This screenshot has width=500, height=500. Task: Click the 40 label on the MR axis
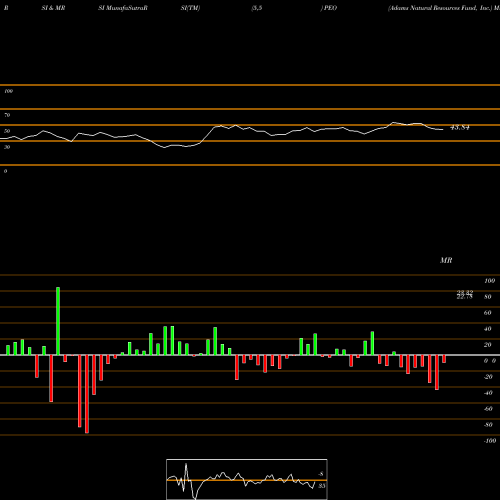click(x=488, y=329)
